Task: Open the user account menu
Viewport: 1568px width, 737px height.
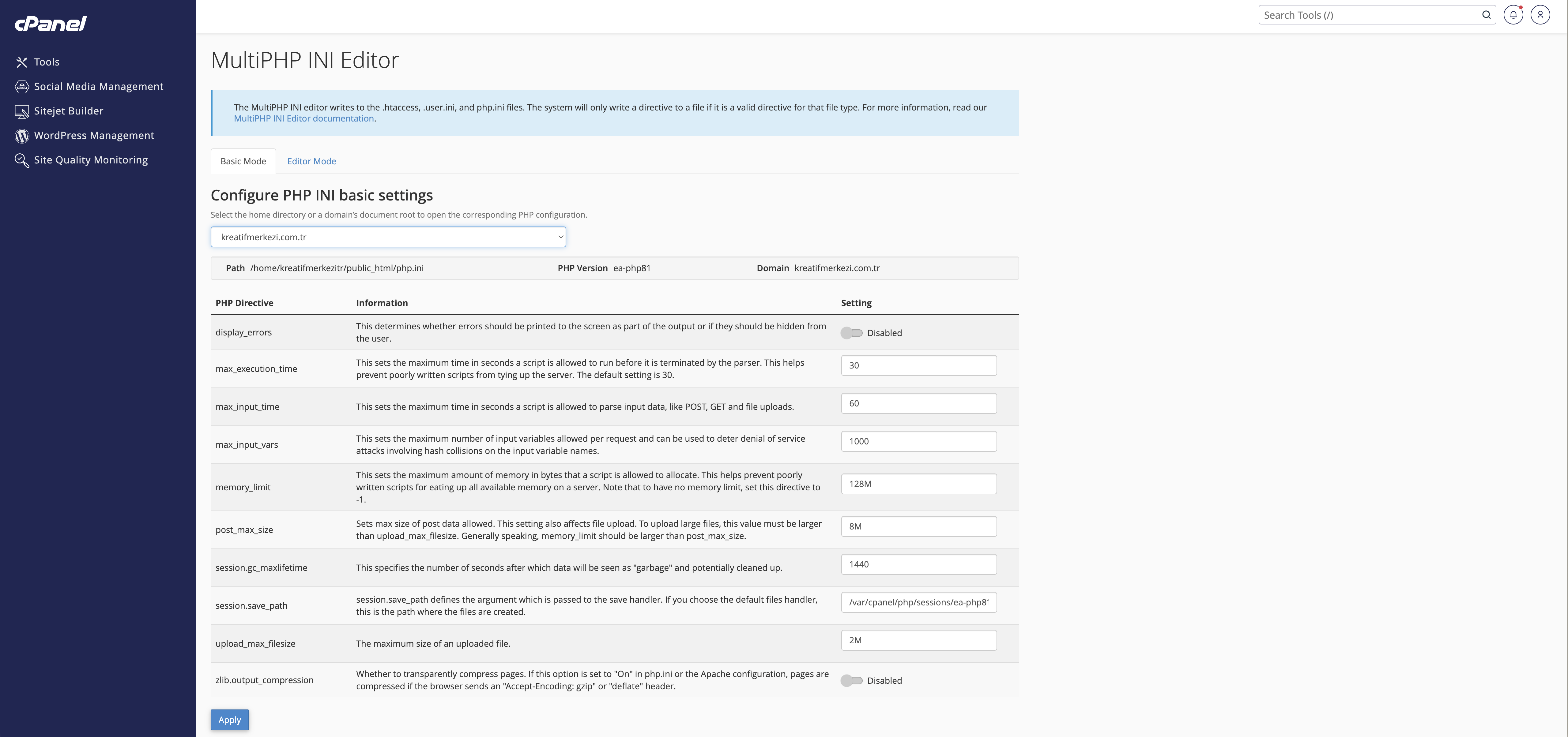Action: (1540, 15)
